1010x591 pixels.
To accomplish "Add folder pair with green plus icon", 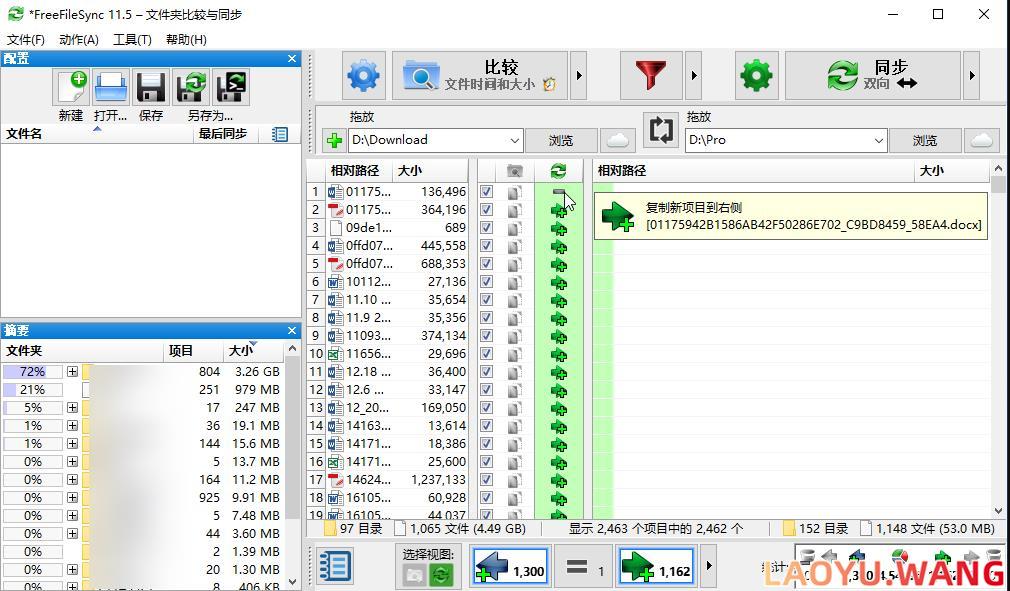I will 334,140.
